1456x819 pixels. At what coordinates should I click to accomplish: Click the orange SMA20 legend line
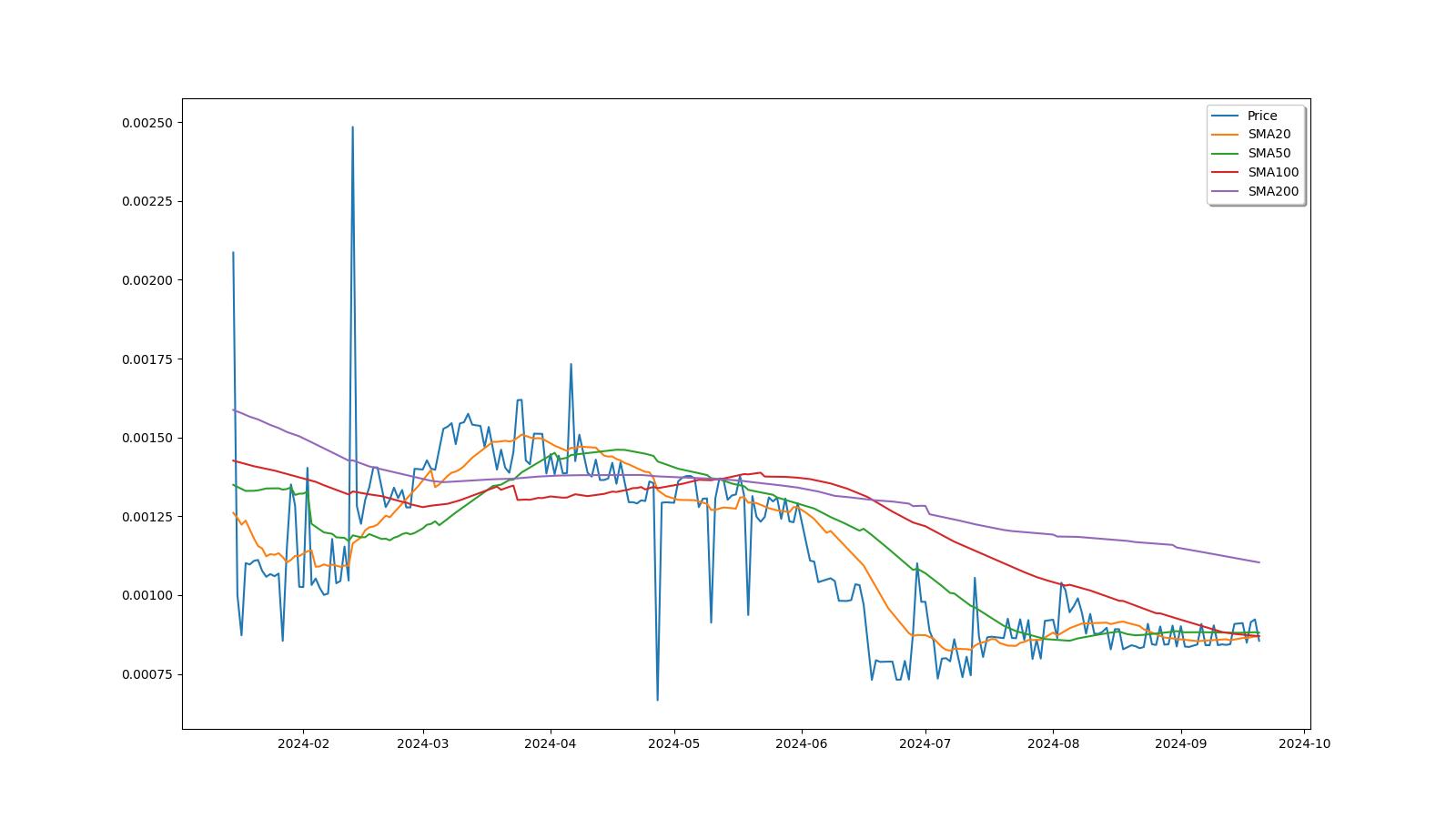click(1226, 135)
